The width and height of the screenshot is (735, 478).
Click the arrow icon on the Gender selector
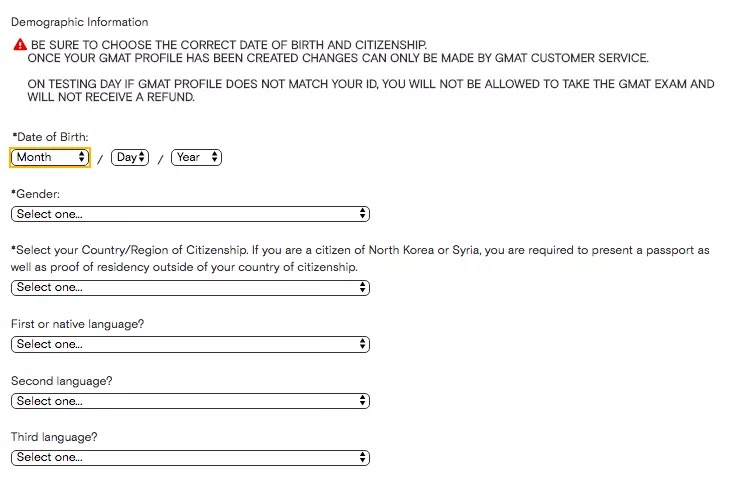[x=362, y=214]
